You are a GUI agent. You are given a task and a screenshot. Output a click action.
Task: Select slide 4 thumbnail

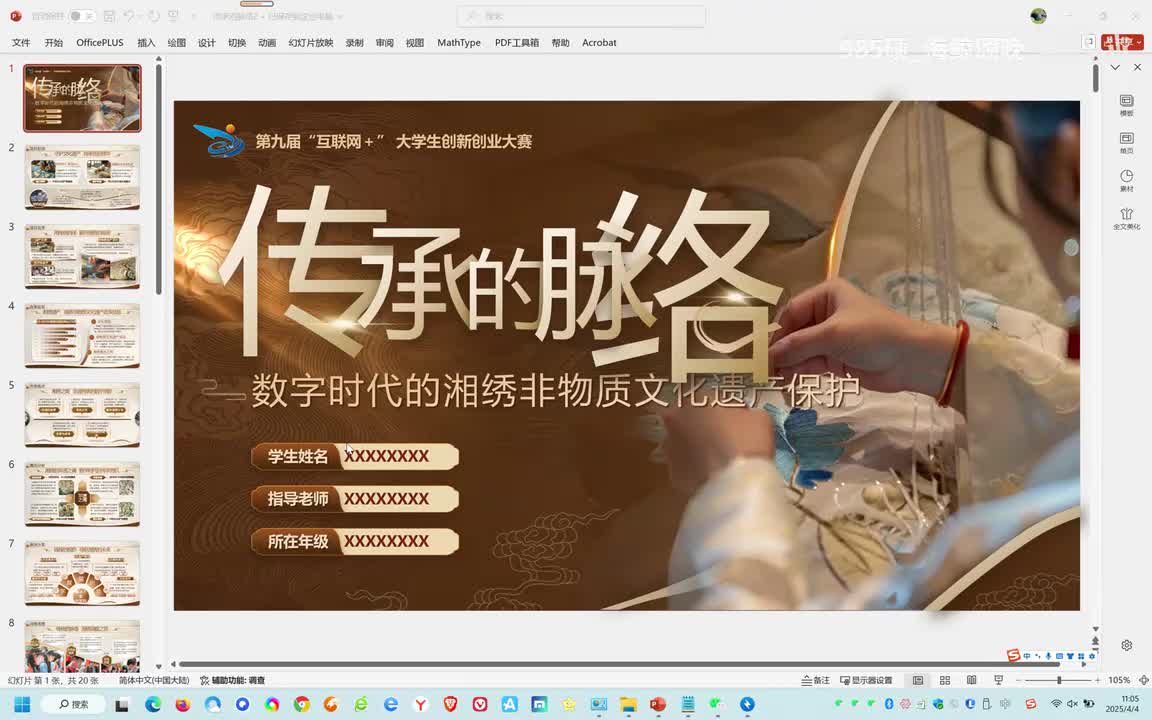(82, 336)
